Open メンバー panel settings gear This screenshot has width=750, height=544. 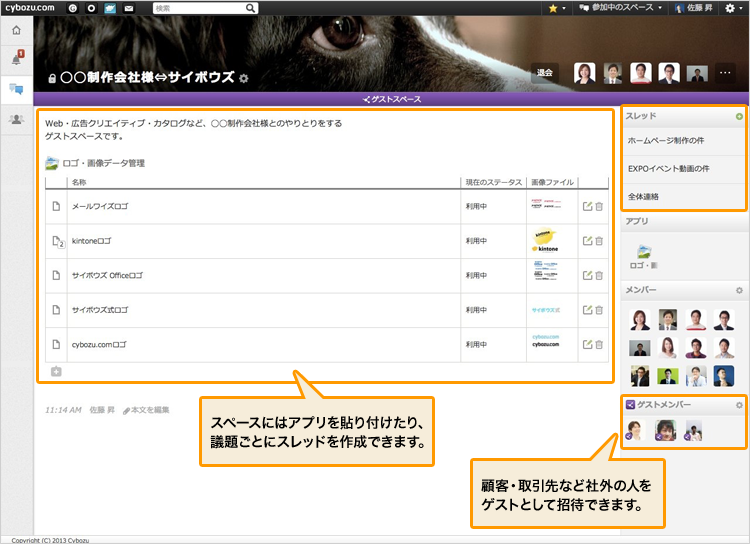click(739, 289)
